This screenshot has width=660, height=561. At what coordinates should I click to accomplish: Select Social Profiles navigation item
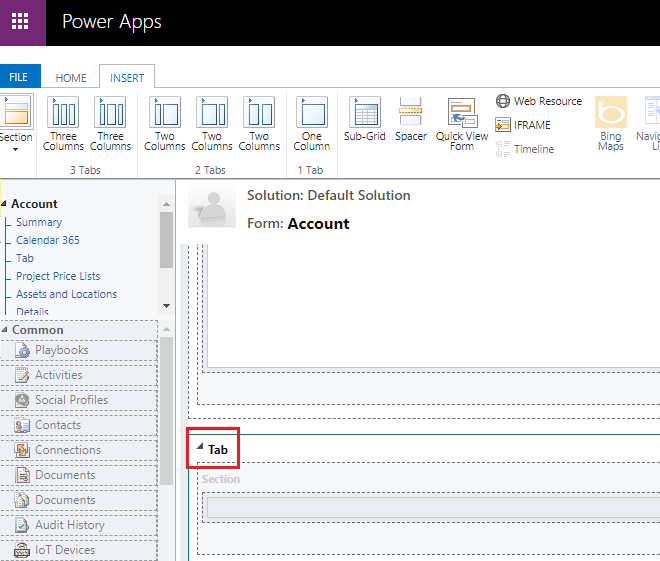point(79,400)
